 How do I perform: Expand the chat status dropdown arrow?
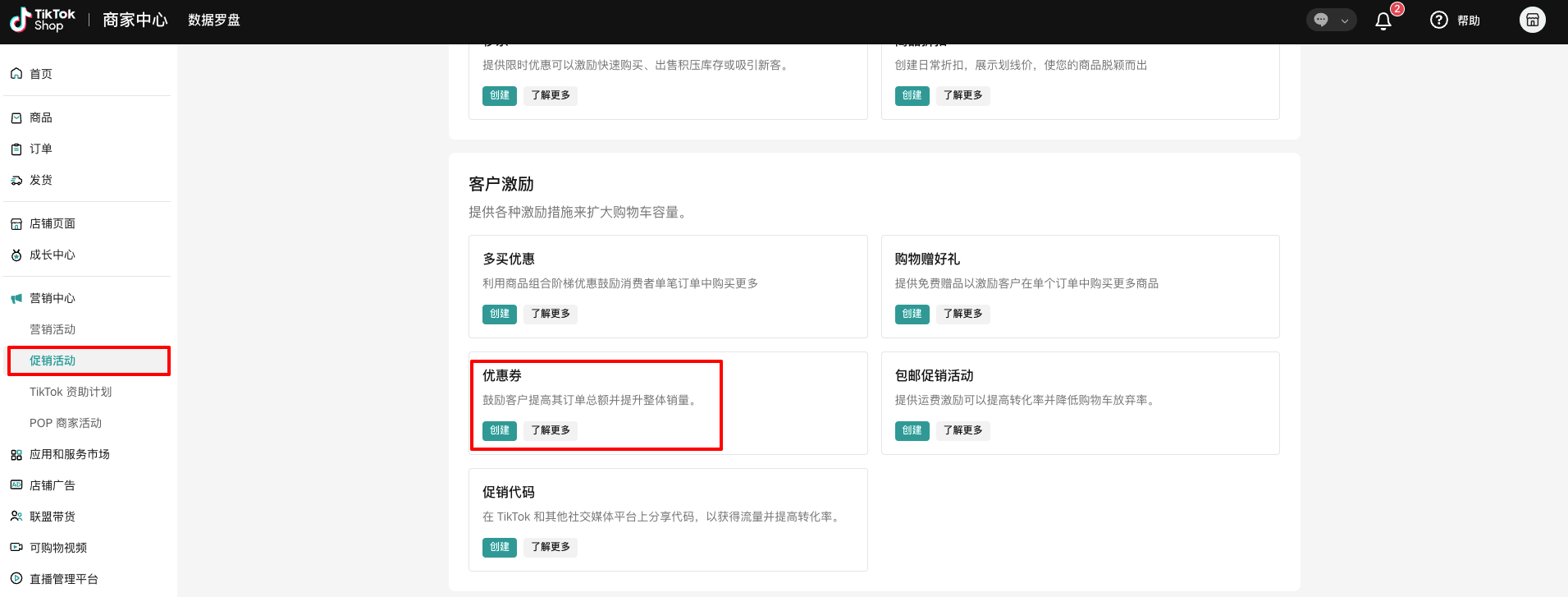tap(1344, 21)
